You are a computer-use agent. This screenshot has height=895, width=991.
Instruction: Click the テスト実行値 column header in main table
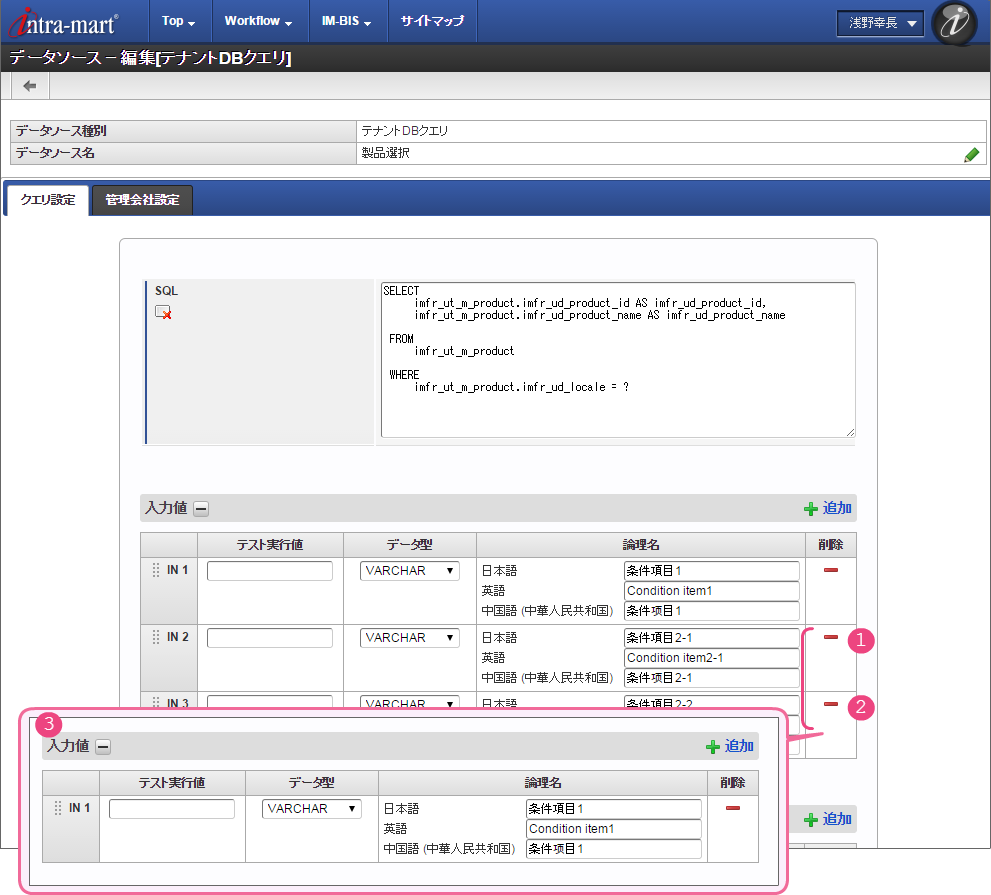270,545
